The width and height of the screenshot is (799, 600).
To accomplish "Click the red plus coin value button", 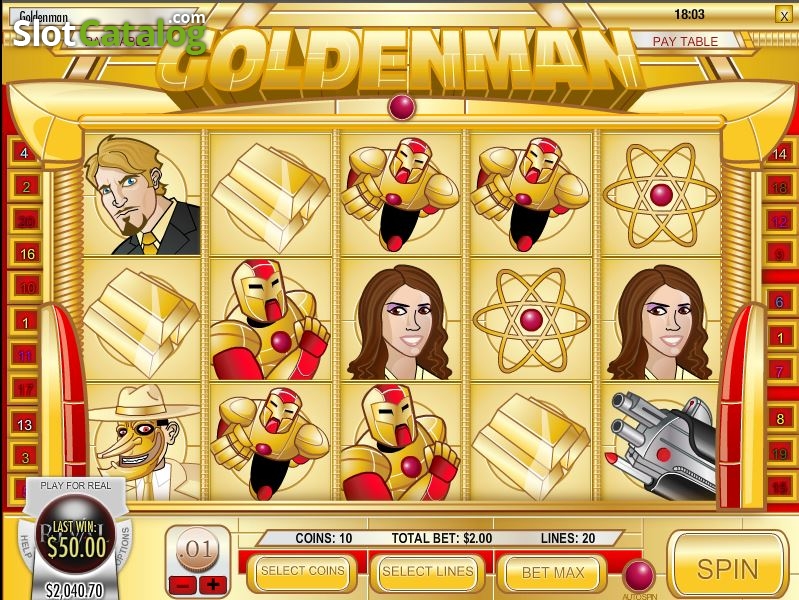I will [x=213, y=584].
